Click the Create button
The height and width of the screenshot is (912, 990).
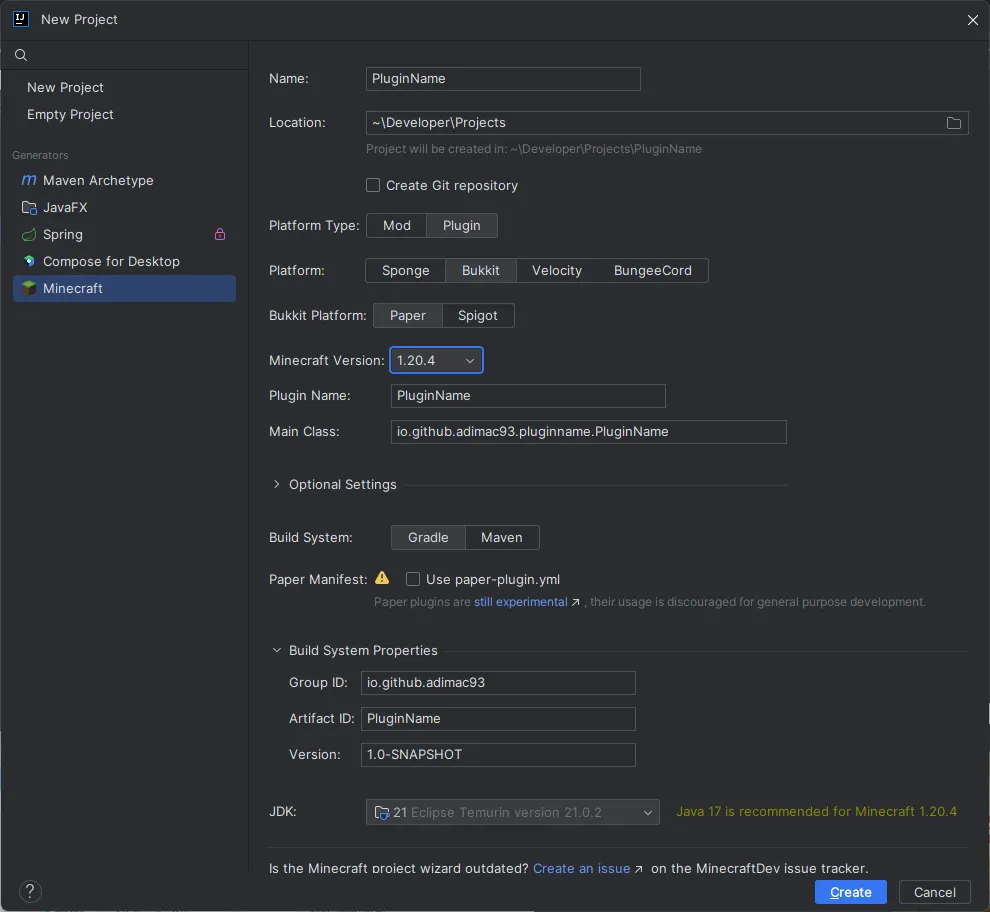pos(850,892)
